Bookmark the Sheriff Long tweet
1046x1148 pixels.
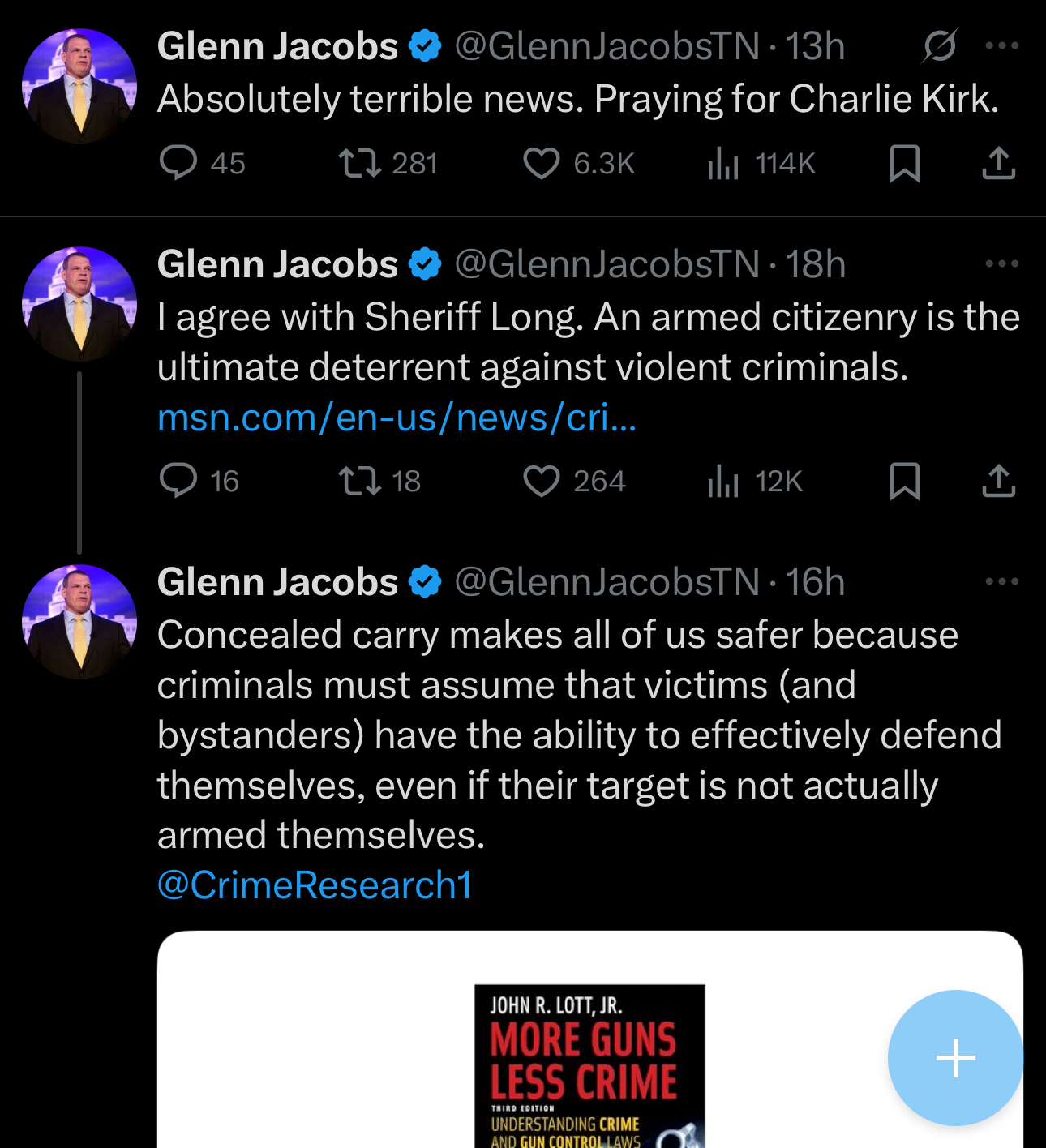coord(904,480)
